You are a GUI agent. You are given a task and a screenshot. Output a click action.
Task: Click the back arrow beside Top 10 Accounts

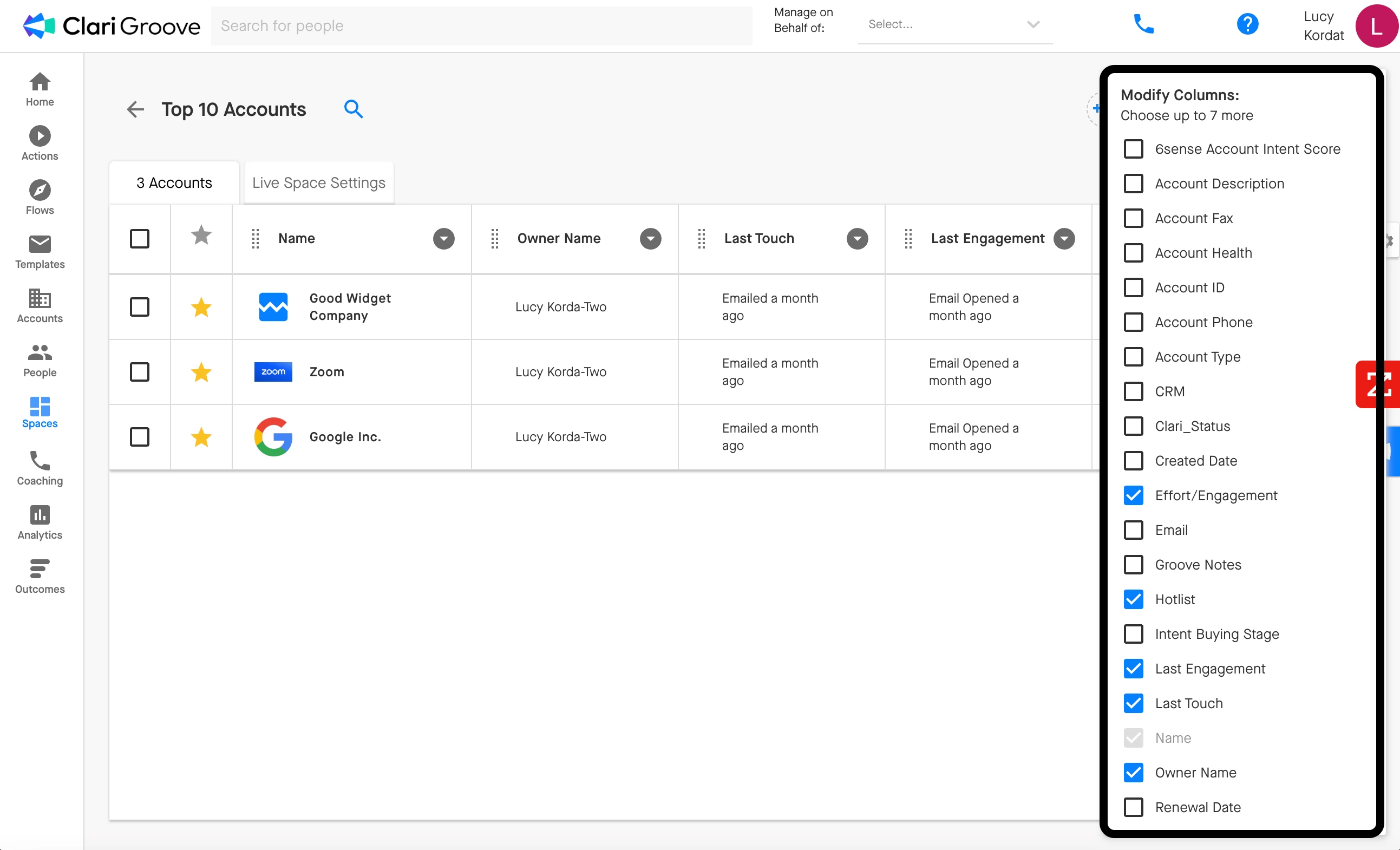135,109
